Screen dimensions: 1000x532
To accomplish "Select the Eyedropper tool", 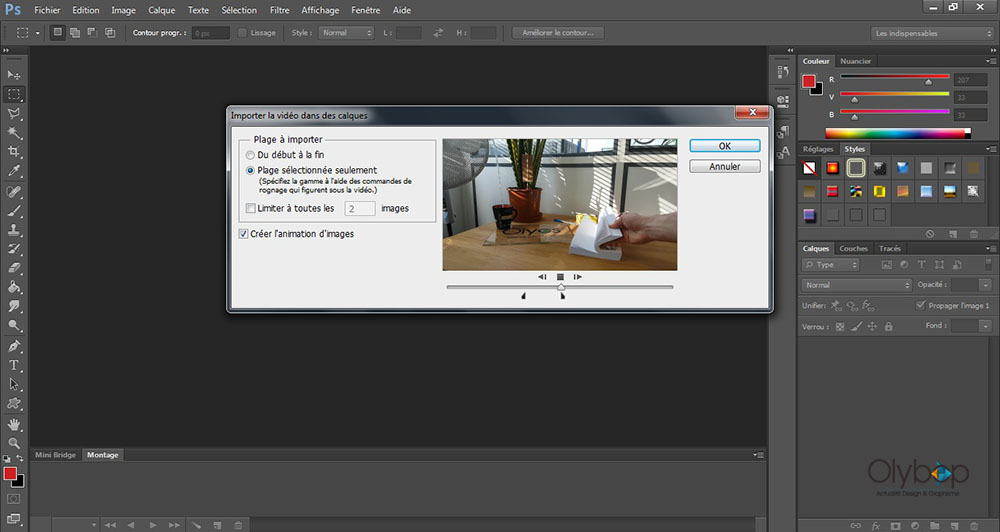I will pos(13,171).
